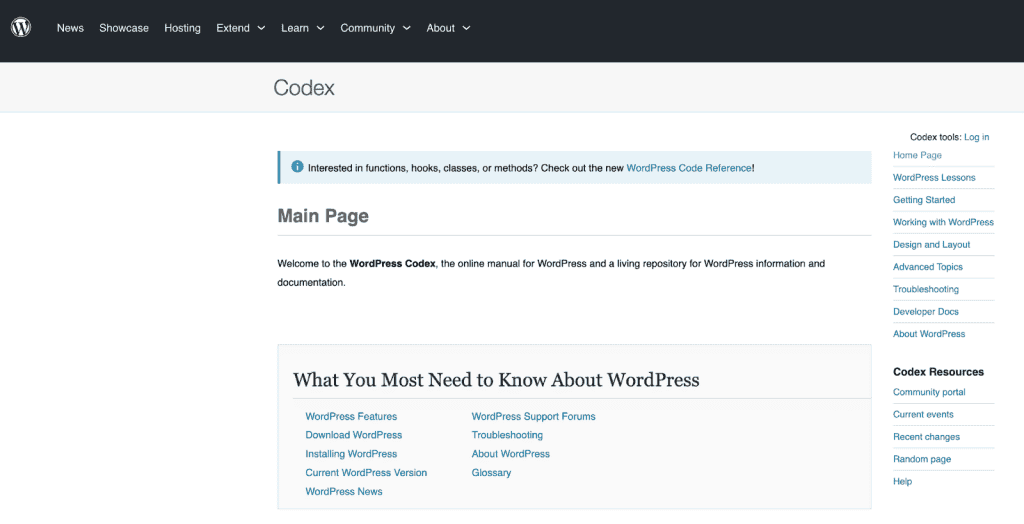The image size is (1024, 524).
Task: Click the Download WordPress link
Action: tap(354, 435)
